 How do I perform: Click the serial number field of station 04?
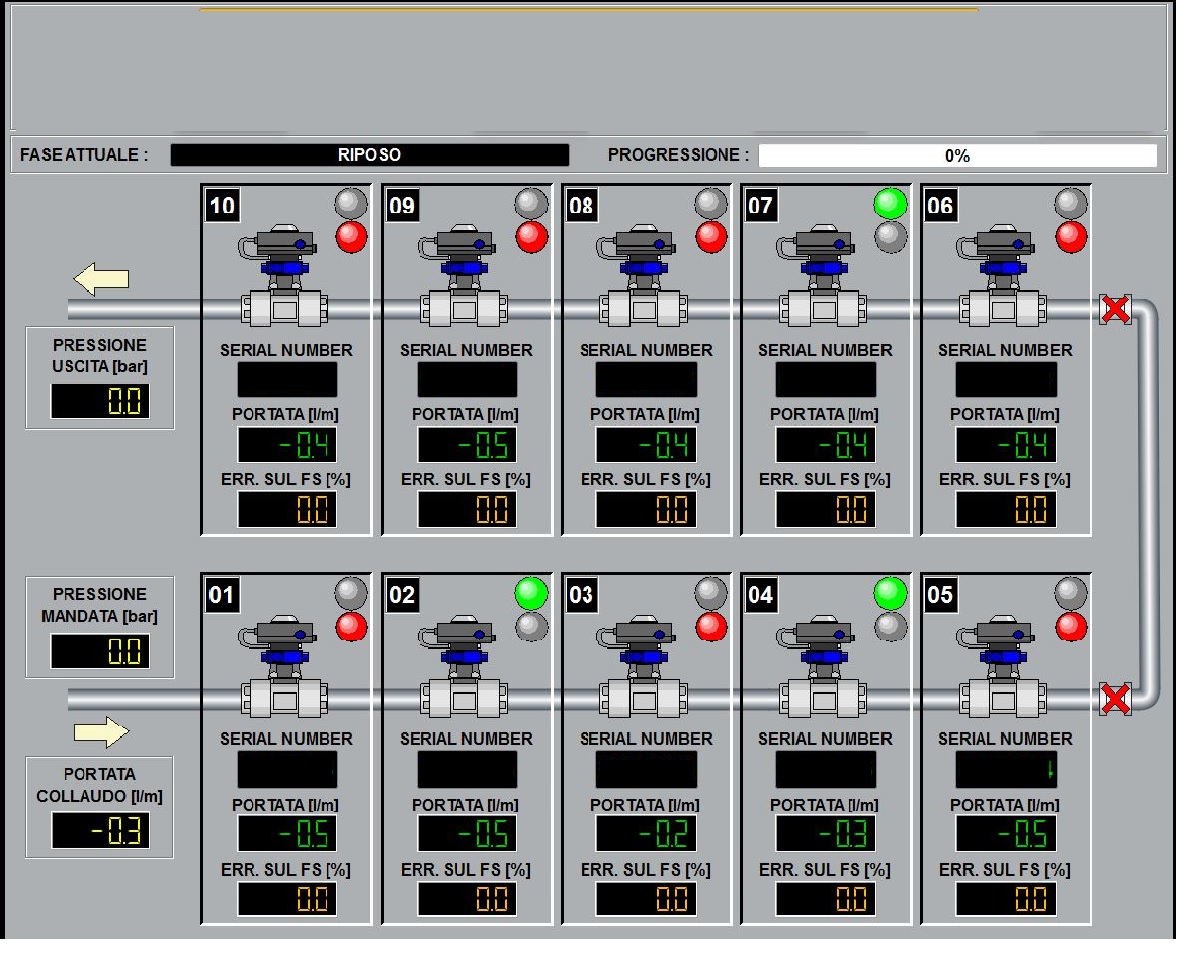826,769
